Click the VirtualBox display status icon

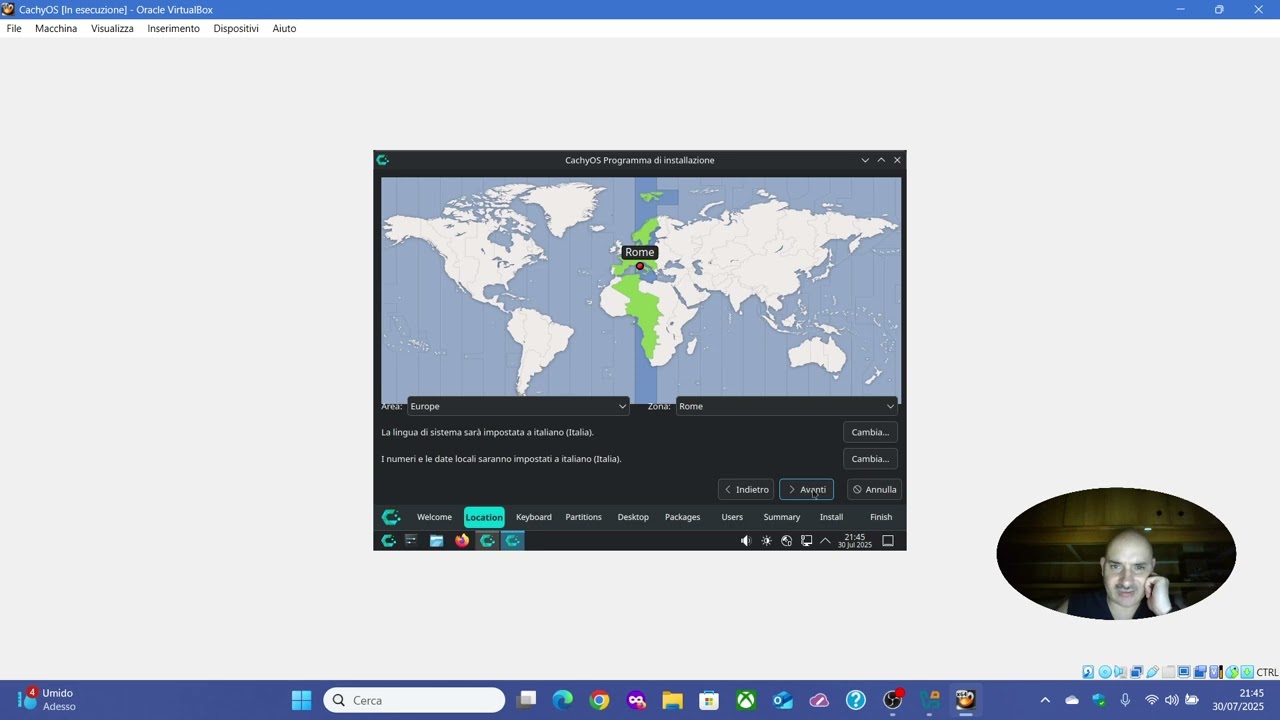click(1184, 672)
